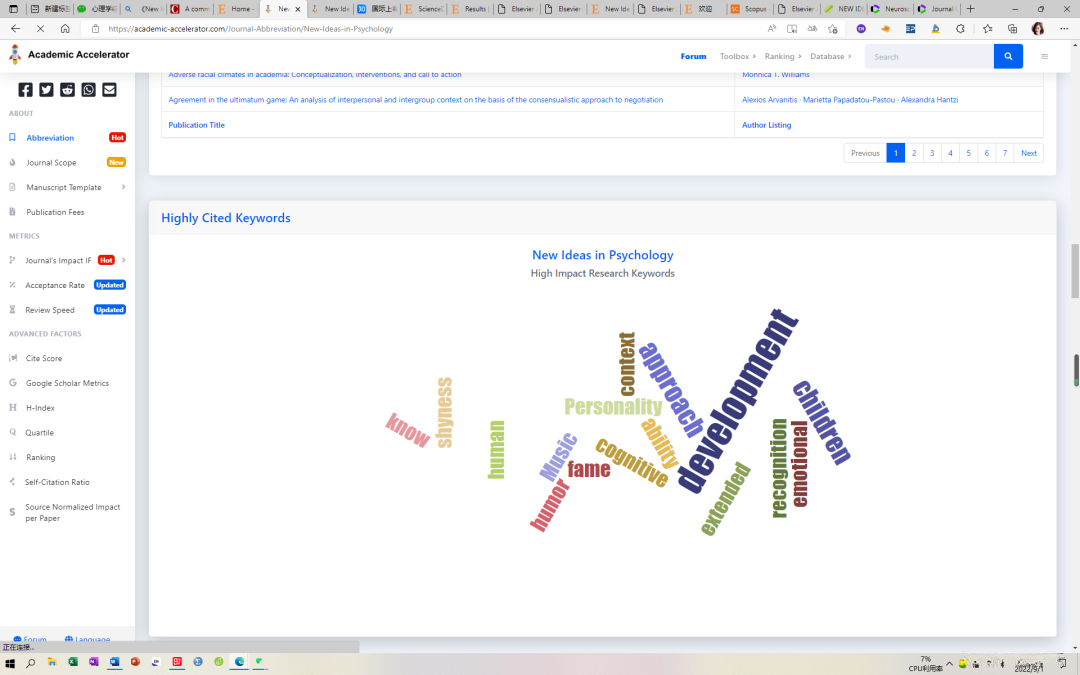Open browser collections icon
This screenshot has height=675, width=1080.
(1012, 28)
